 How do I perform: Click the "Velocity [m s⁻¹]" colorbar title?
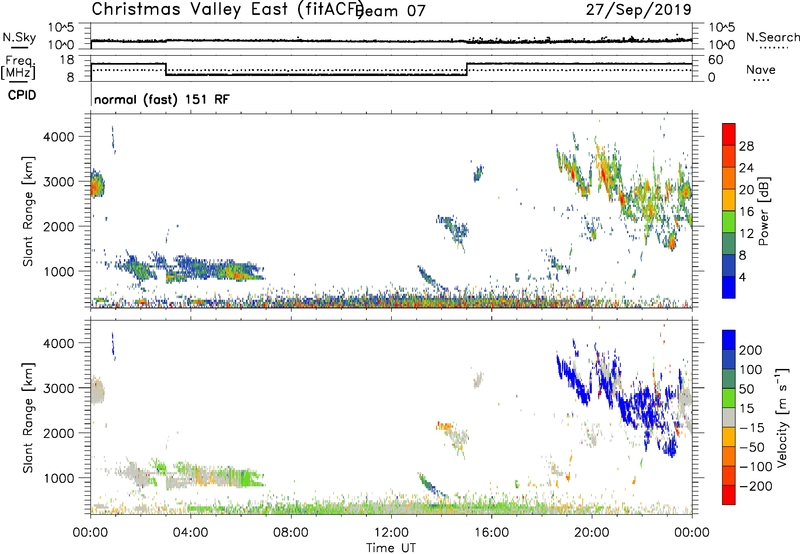(x=782, y=417)
